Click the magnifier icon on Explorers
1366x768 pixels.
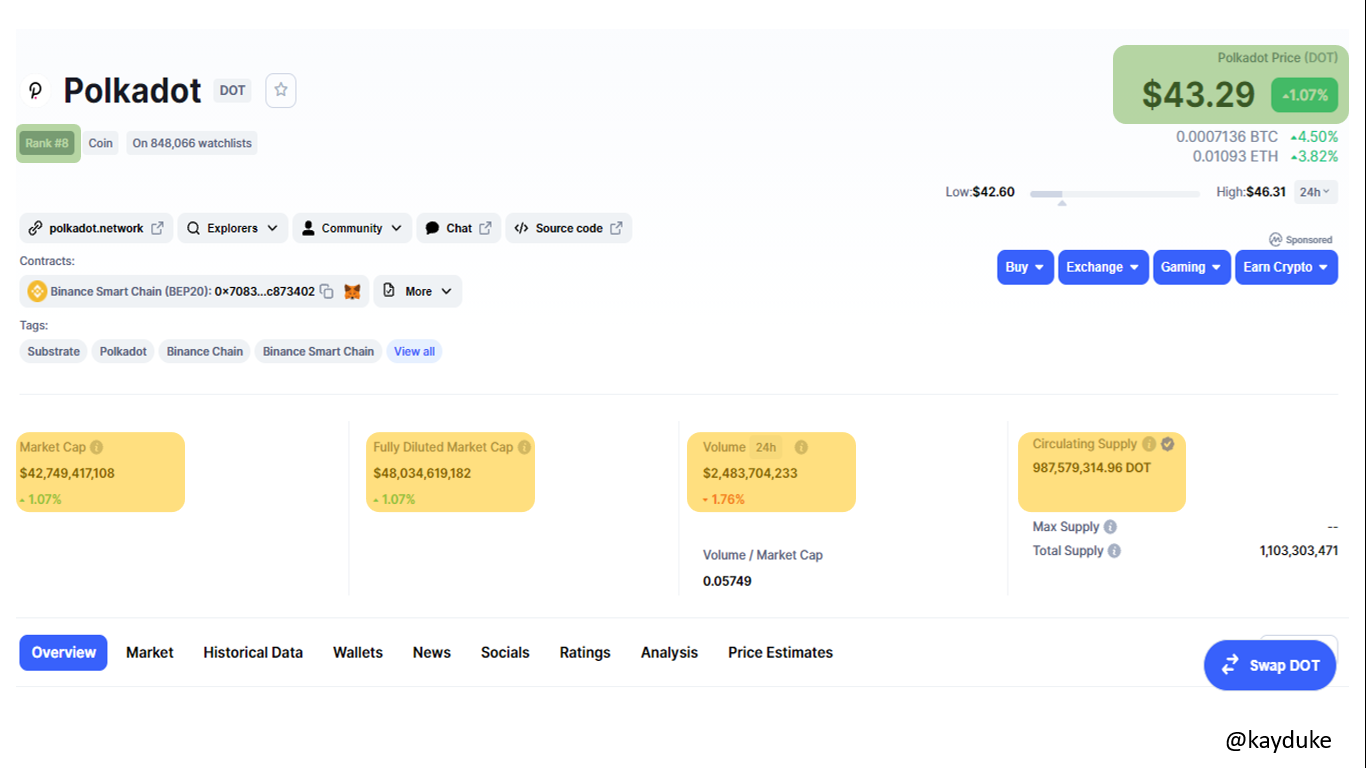tap(194, 228)
